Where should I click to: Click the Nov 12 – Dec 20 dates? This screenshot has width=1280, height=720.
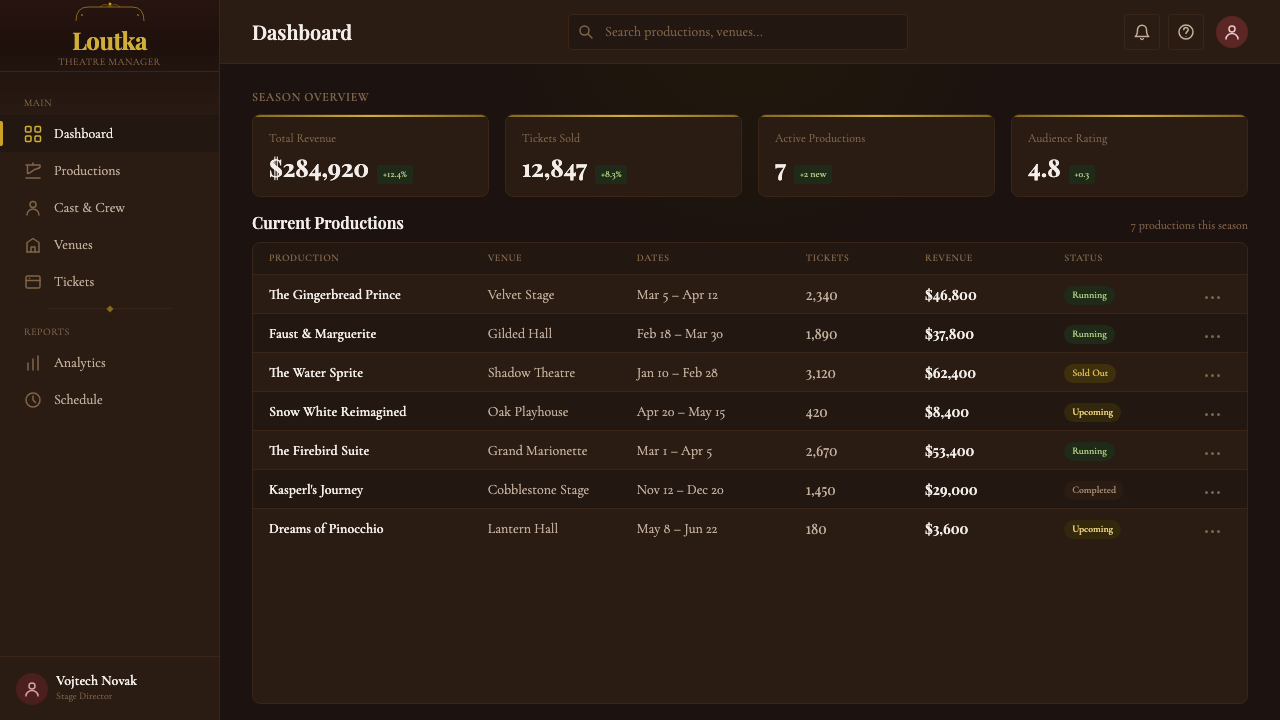point(680,490)
